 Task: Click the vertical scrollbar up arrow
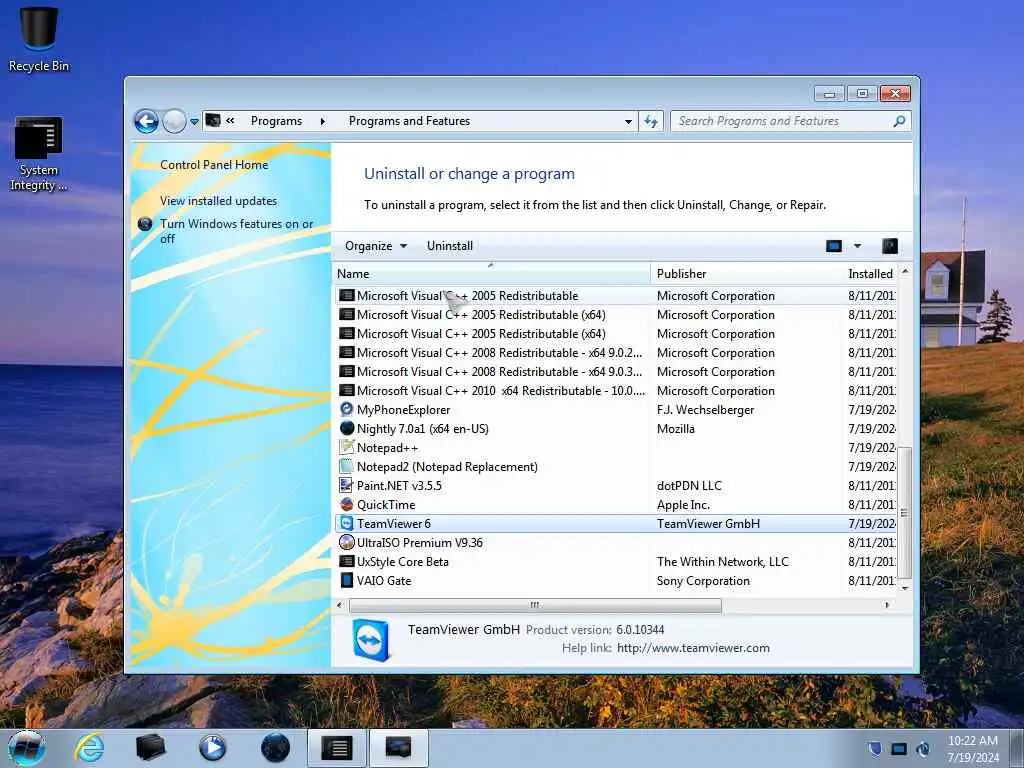pyautogui.click(x=905, y=270)
